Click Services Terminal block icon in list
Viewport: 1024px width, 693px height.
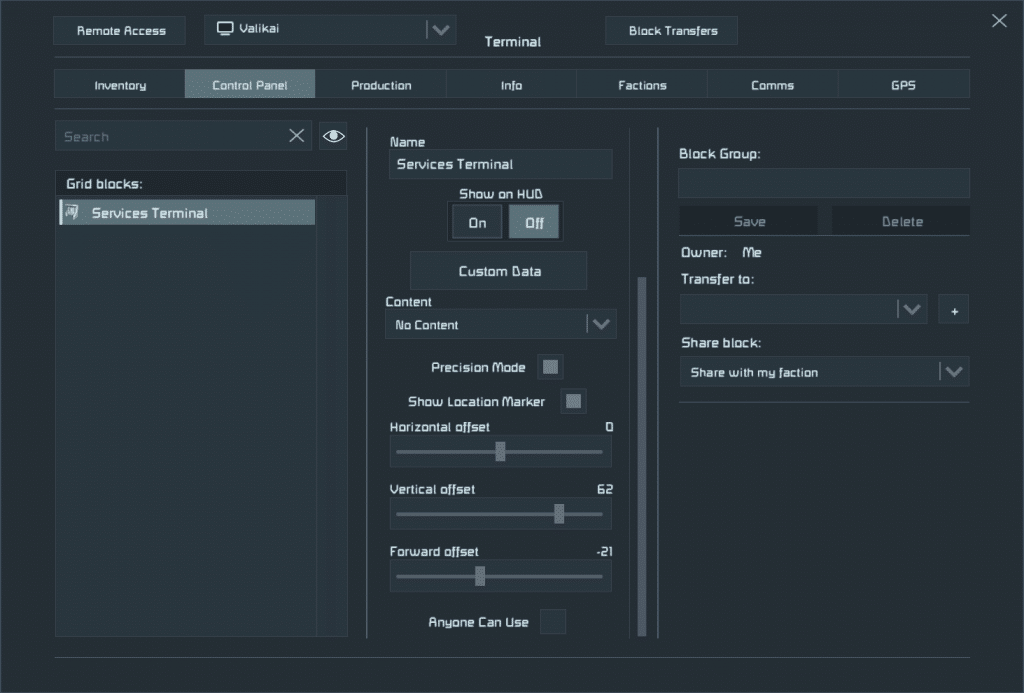[x=73, y=212]
